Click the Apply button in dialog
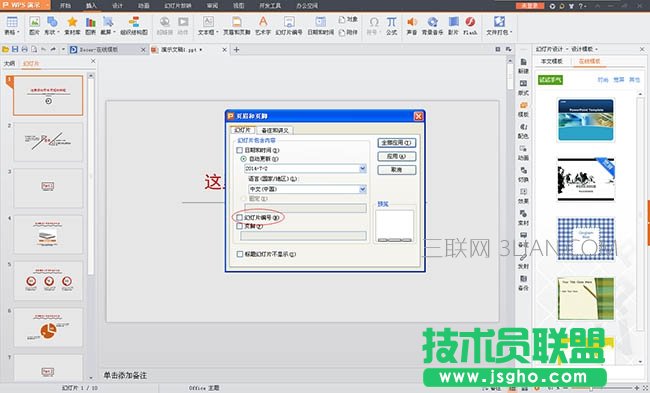Screen dimensions: 650x393 coord(397,156)
